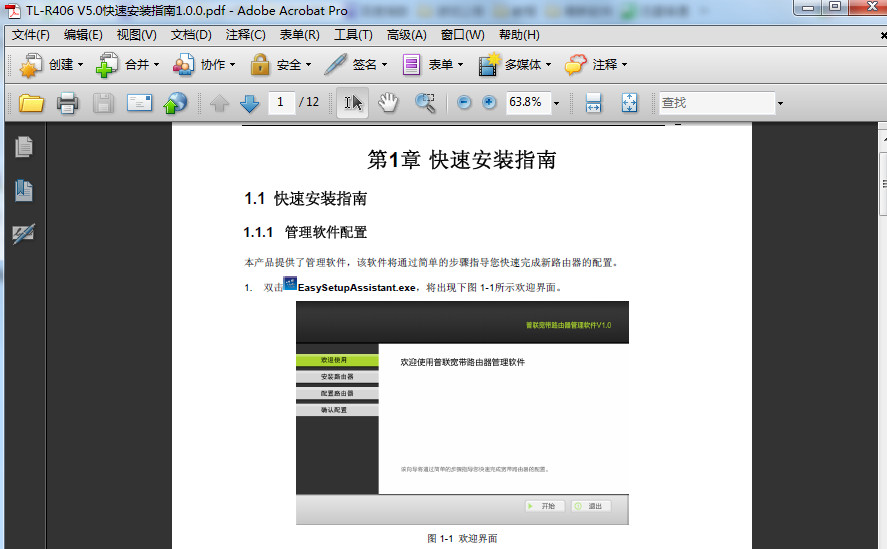
Task: Open the 注释(C) menu
Action: pos(246,35)
